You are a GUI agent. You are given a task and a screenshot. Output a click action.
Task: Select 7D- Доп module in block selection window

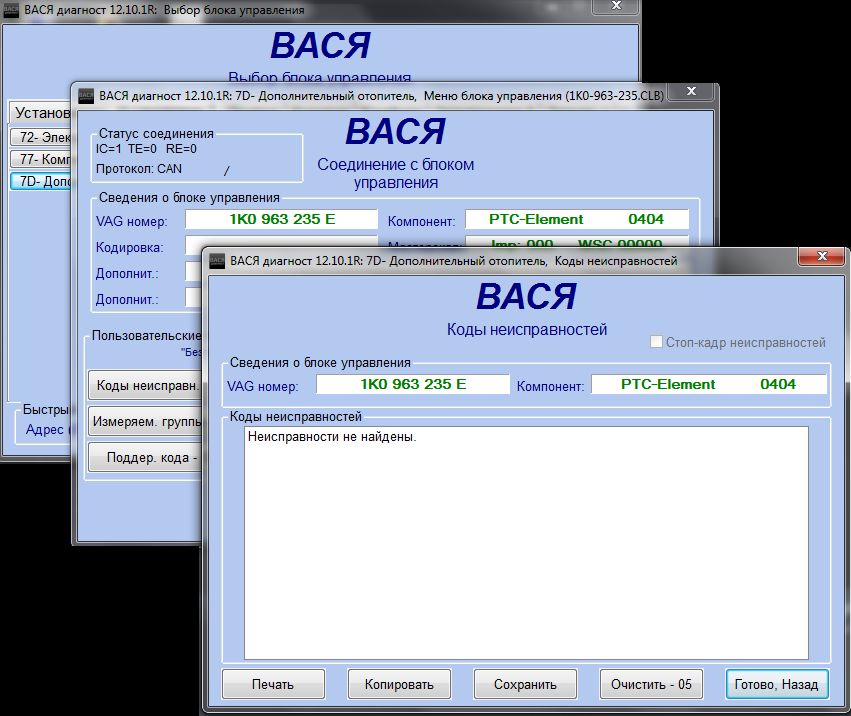point(41,181)
